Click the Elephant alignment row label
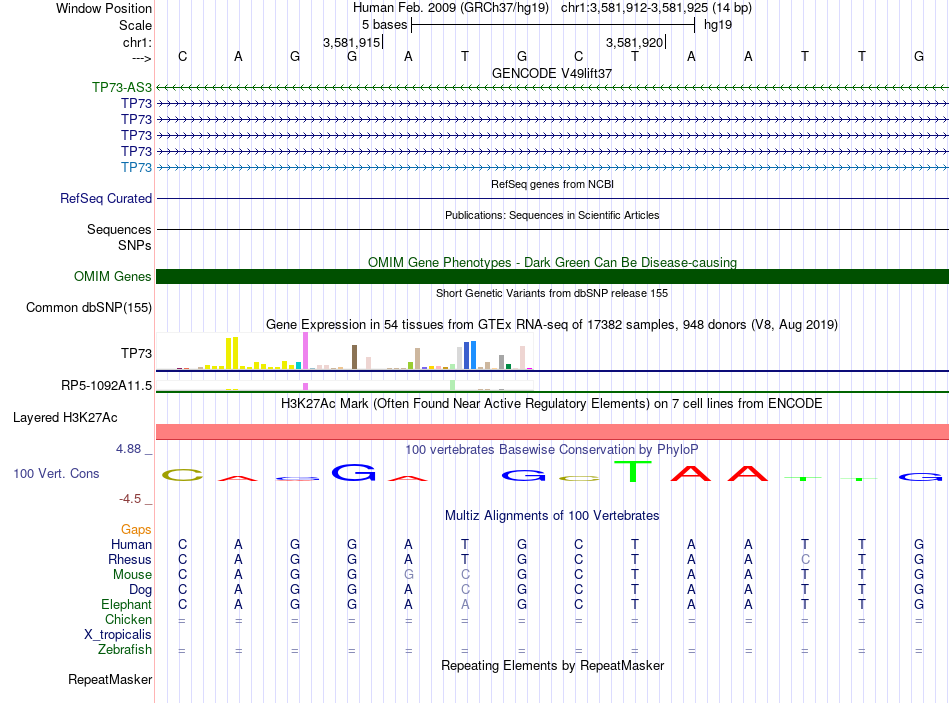This screenshot has width=950, height=703. click(126, 604)
